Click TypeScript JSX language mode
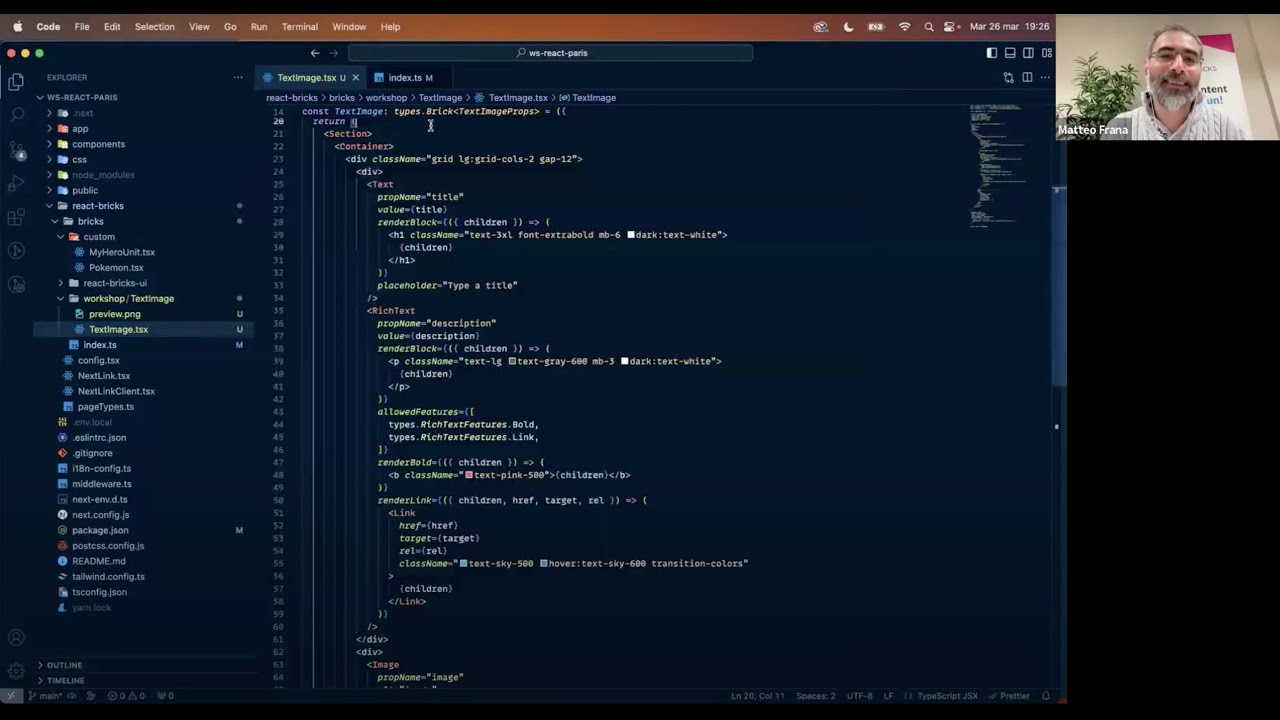 tap(947, 696)
